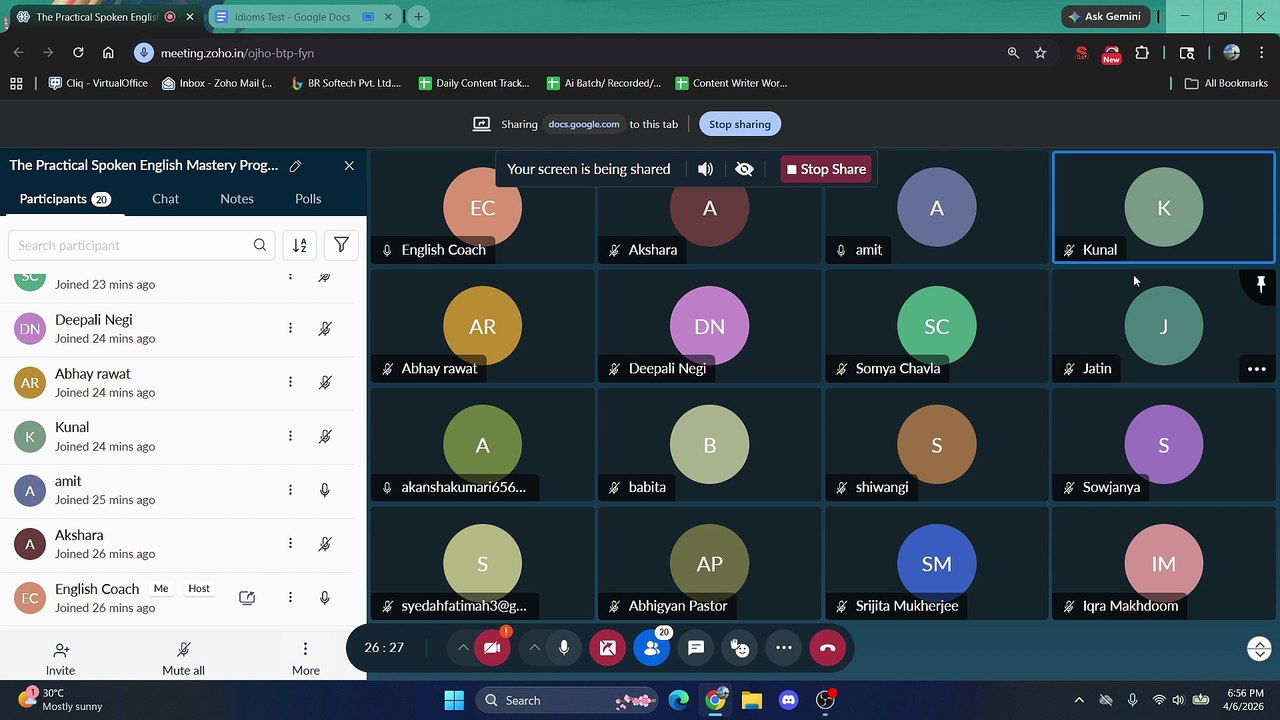Screen dimensions: 1280x720
Task: Open Daily Content Track bookmark
Action: (475, 83)
